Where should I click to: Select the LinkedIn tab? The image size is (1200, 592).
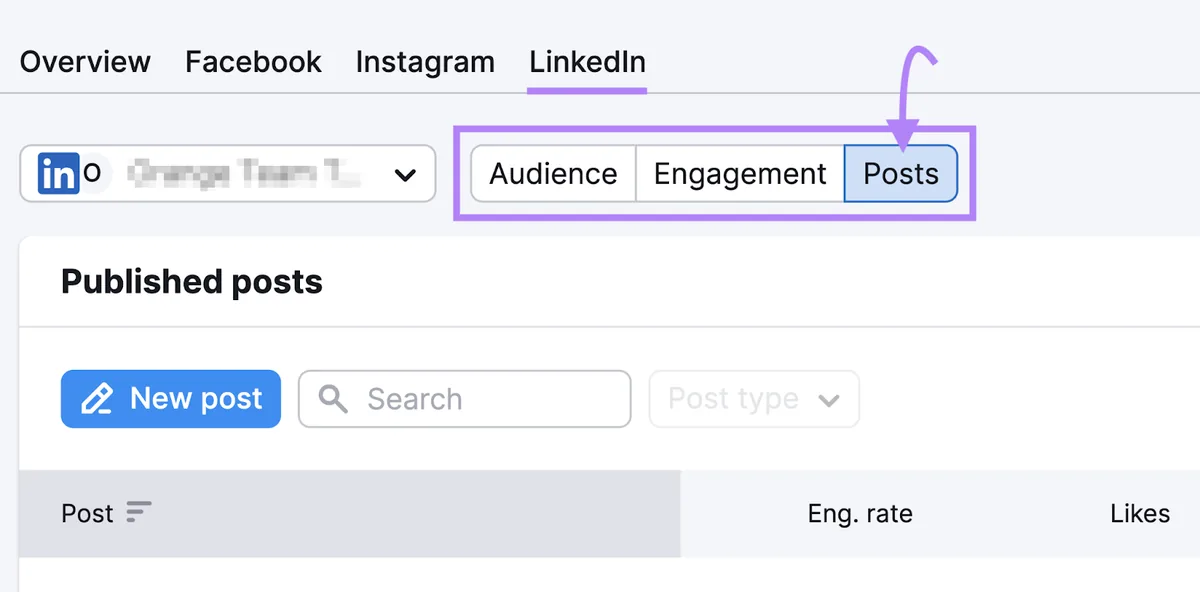pyautogui.click(x=587, y=62)
